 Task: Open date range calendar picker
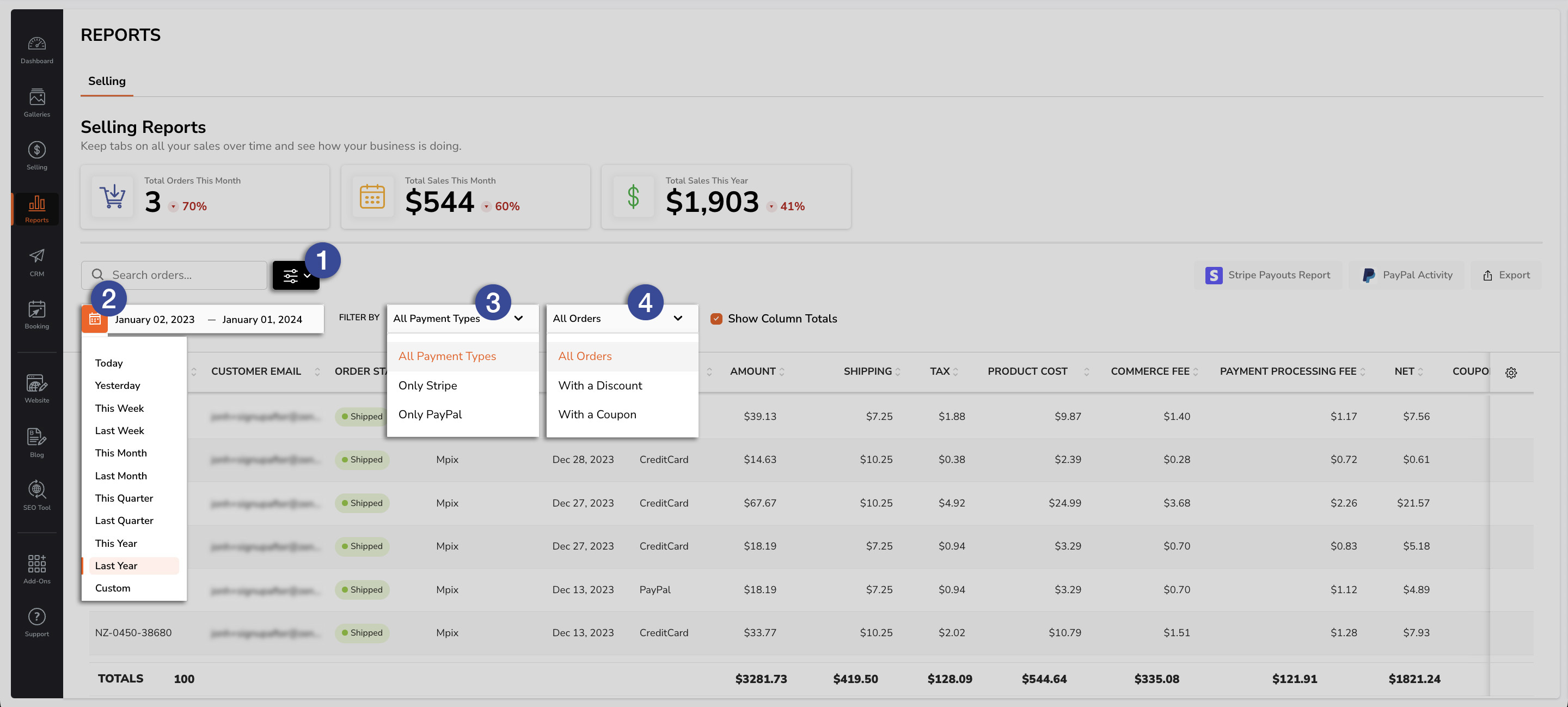tap(94, 318)
